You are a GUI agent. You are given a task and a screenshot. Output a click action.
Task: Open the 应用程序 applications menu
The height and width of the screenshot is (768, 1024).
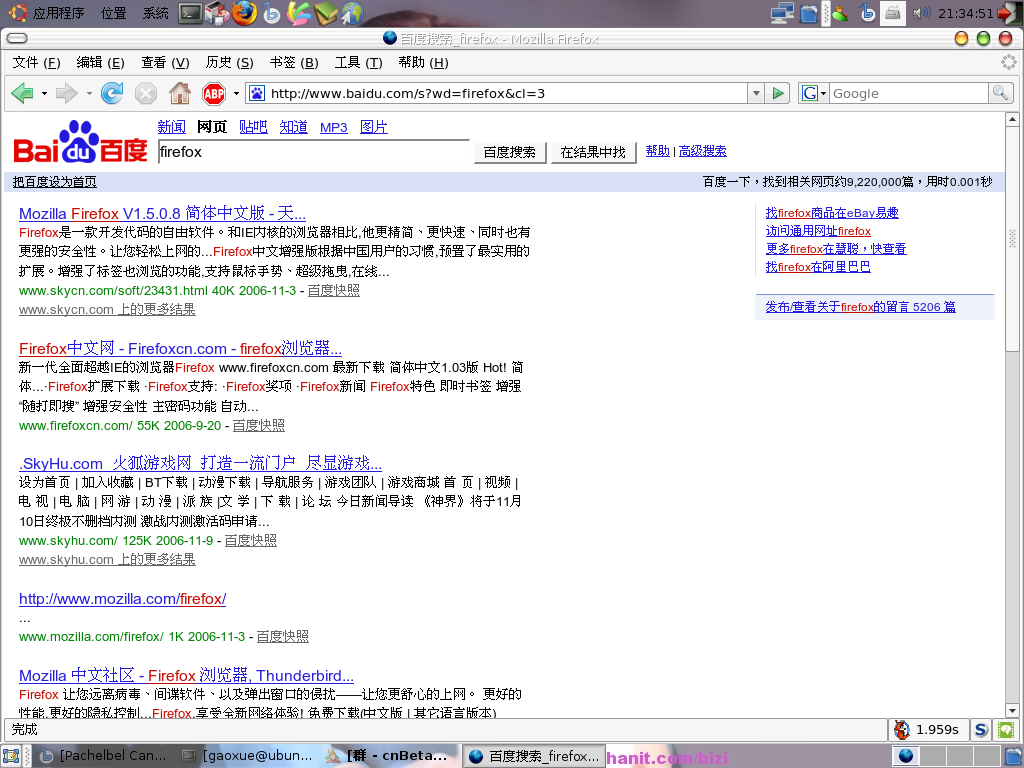pyautogui.click(x=58, y=13)
